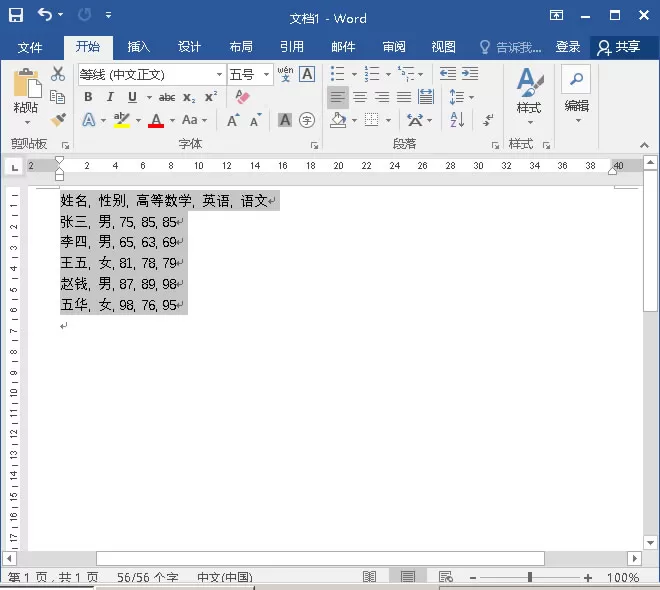Toggle Strikethrough formatting

pyautogui.click(x=167, y=98)
